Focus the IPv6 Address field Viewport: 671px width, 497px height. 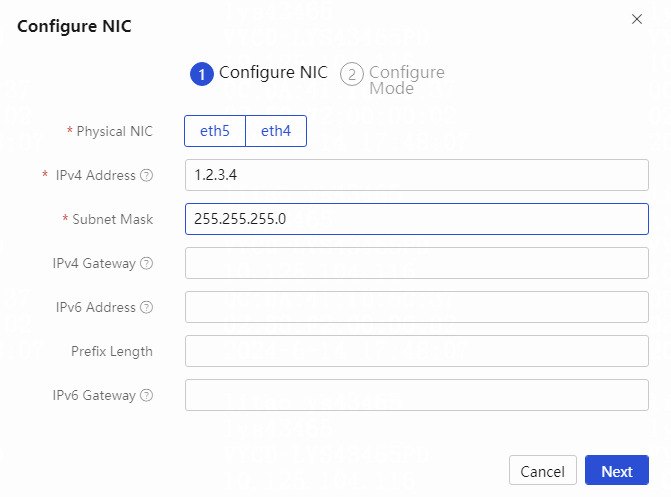coord(417,307)
